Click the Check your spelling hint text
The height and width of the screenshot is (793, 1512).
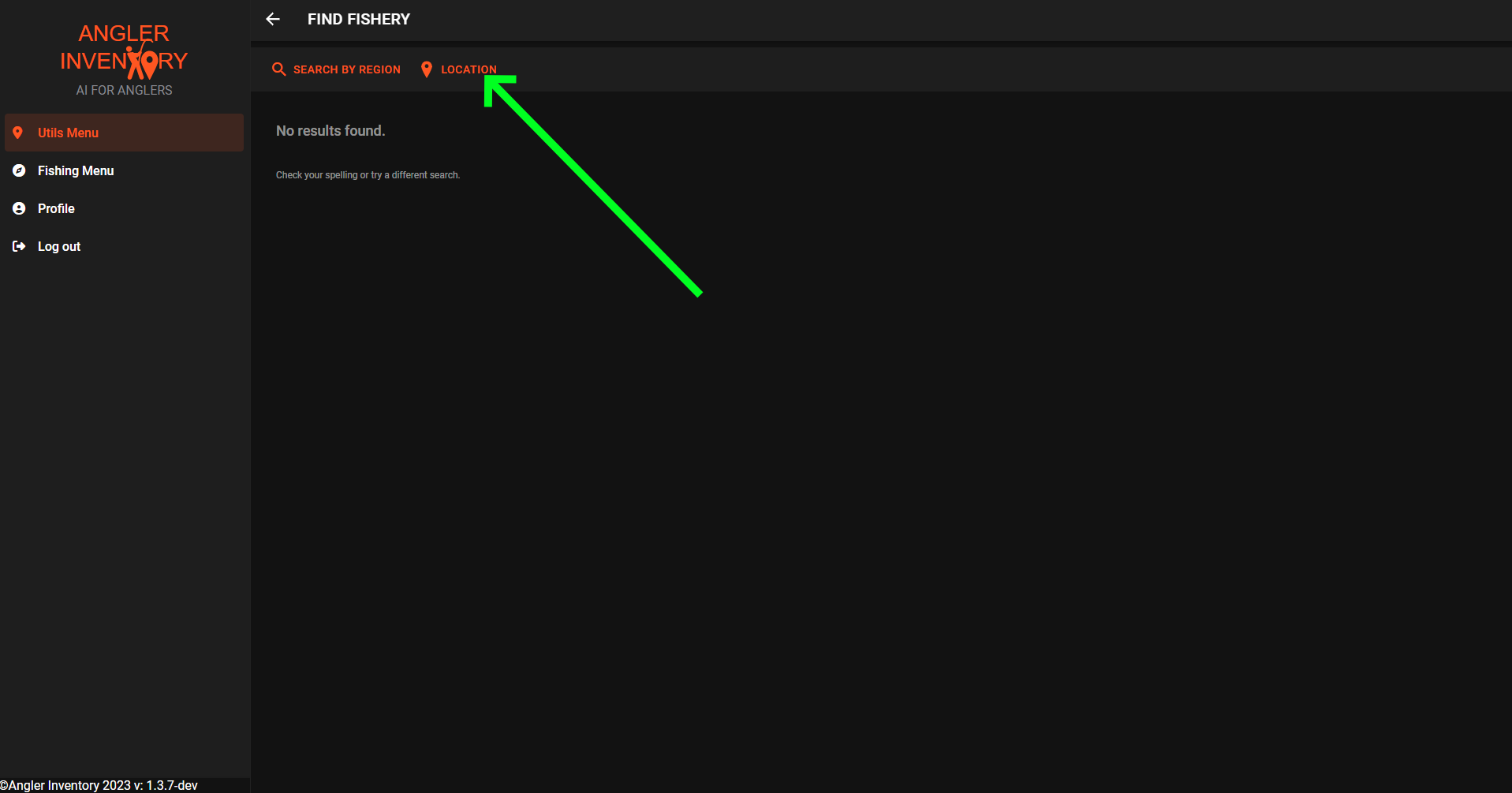(x=368, y=175)
